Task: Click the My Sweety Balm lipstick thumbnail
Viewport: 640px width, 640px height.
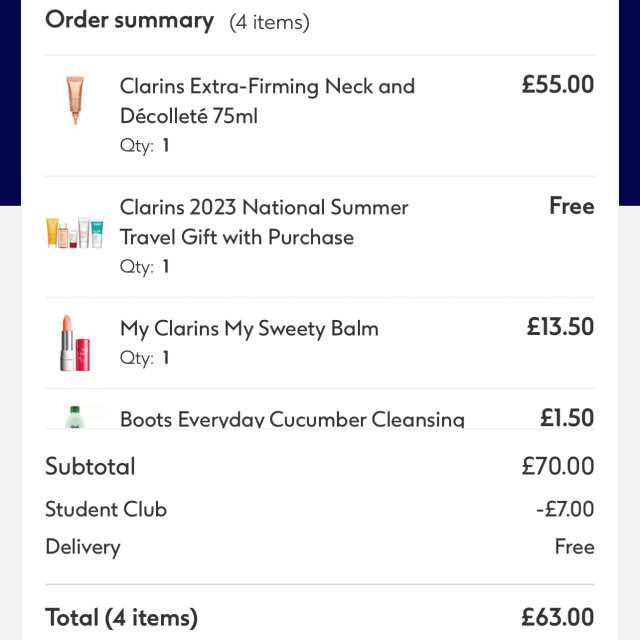Action: pyautogui.click(x=74, y=343)
